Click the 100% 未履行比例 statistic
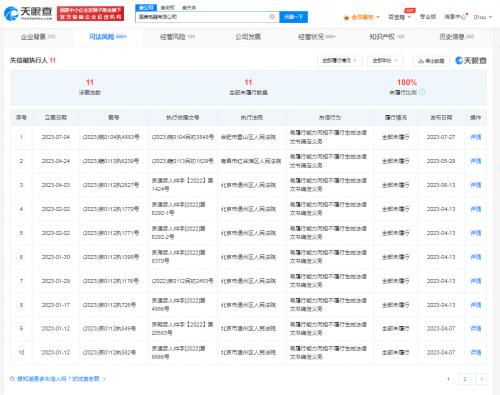 [x=407, y=86]
